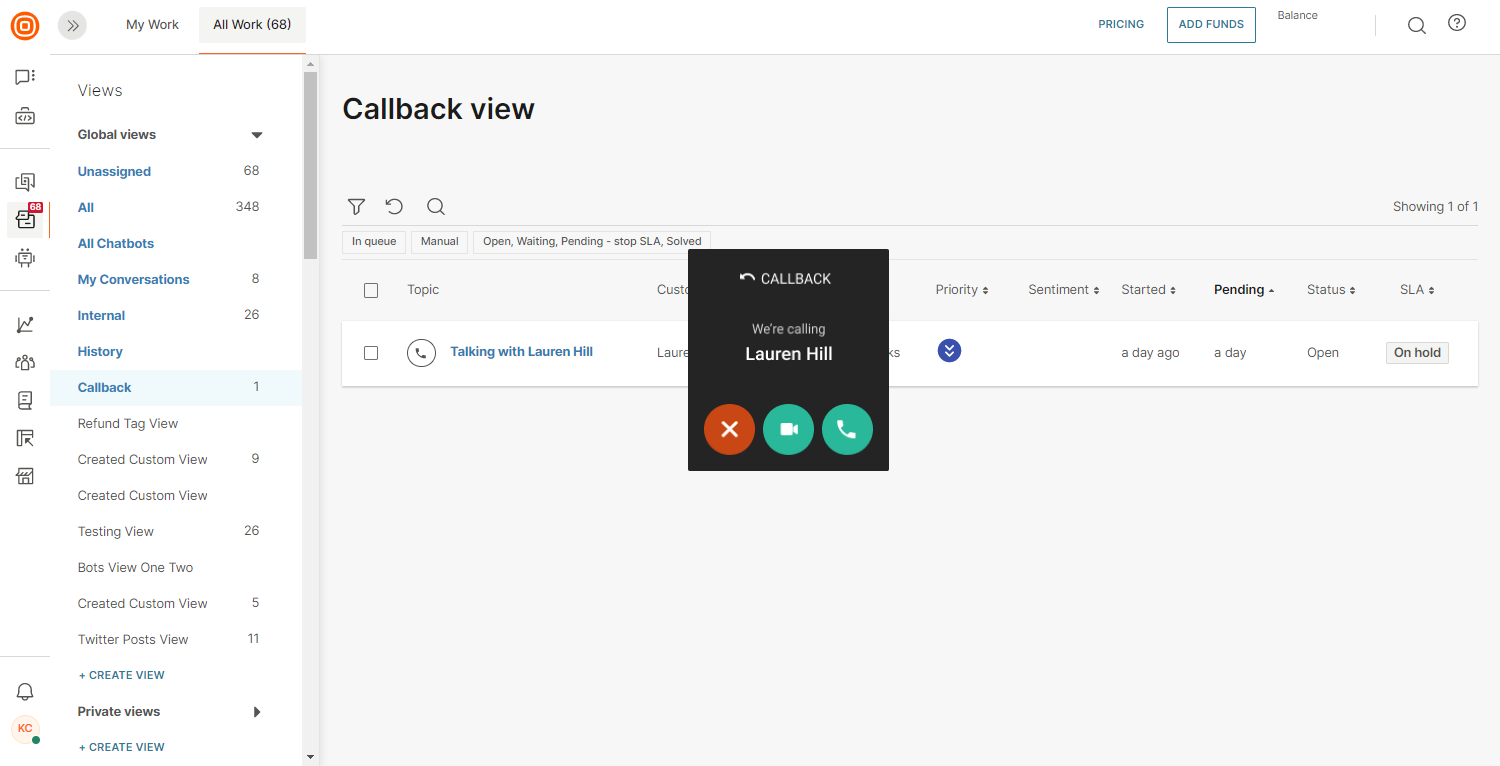The height and width of the screenshot is (766, 1500).
Task: Answer callback with green phone button
Action: [847, 429]
